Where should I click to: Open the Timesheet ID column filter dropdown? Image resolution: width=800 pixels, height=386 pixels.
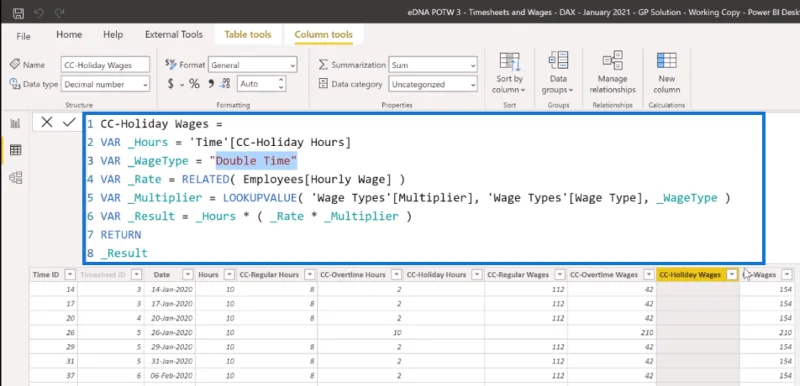pos(136,275)
